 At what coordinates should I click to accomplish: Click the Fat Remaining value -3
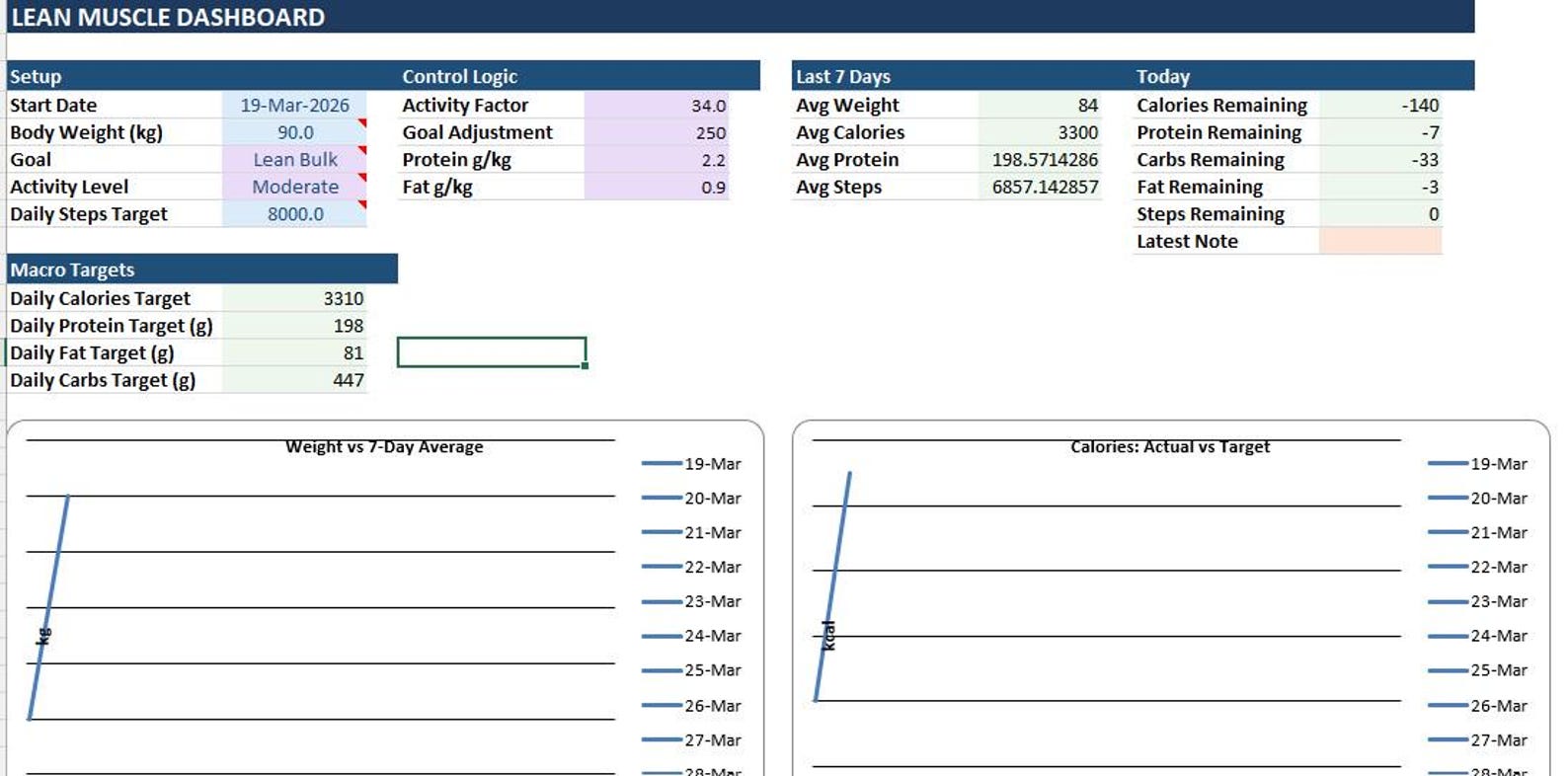click(x=1380, y=187)
